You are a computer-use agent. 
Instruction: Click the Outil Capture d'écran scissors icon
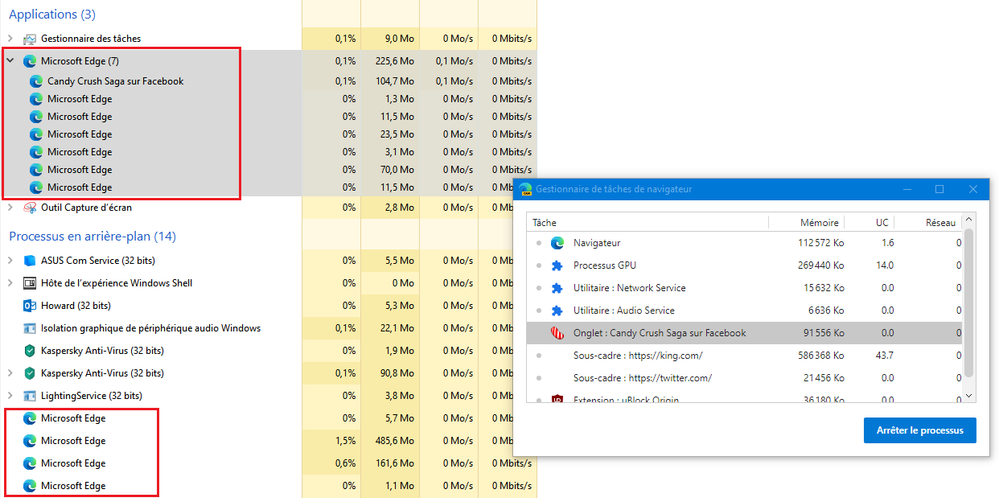tap(29, 208)
